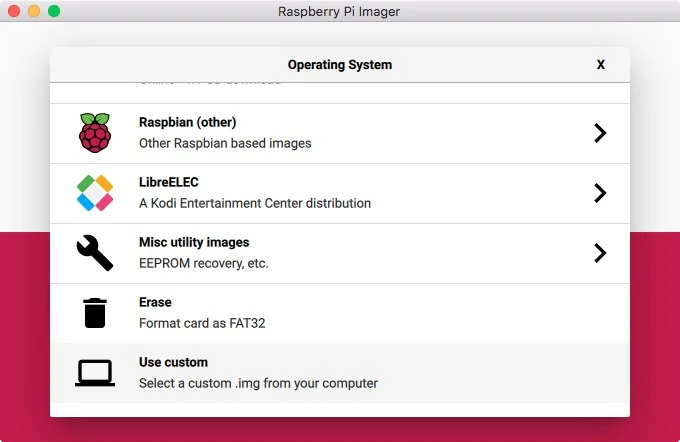Close the Operating System dialog with X

click(x=601, y=65)
